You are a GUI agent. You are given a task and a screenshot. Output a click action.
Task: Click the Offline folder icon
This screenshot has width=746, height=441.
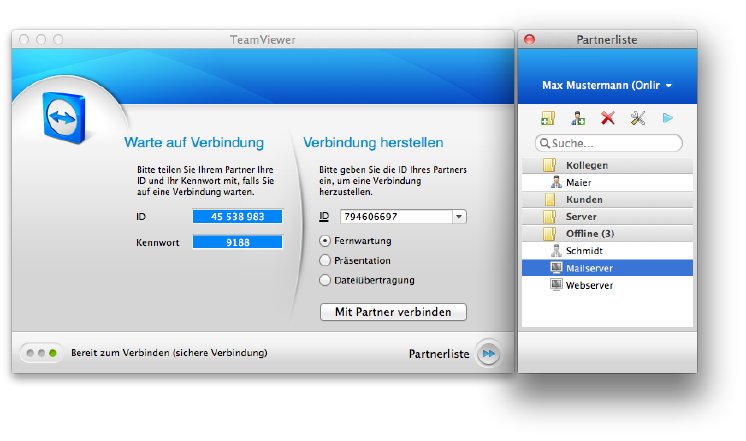(550, 234)
